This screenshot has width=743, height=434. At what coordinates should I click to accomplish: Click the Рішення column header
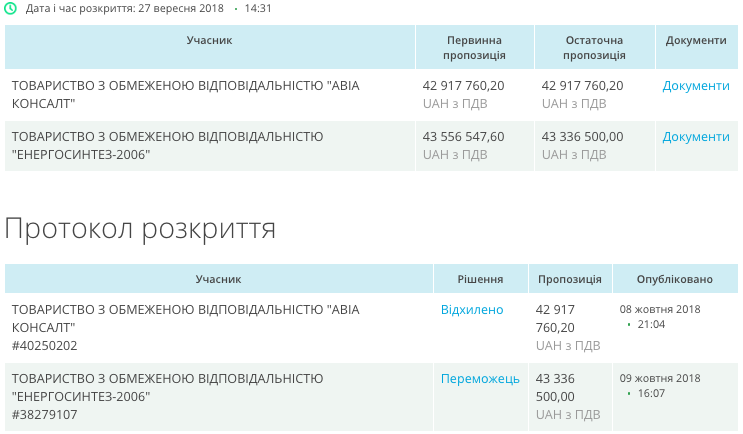pyautogui.click(x=480, y=279)
